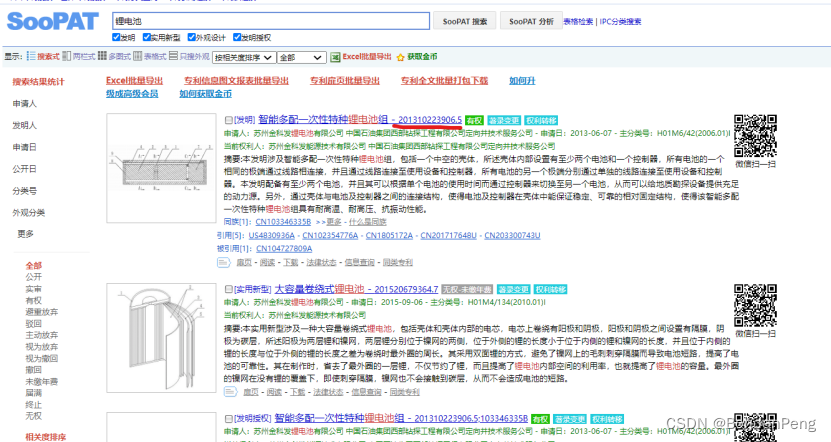The height and width of the screenshot is (442, 831).
Task: Open cited patent US4830936A
Action: (x=271, y=235)
